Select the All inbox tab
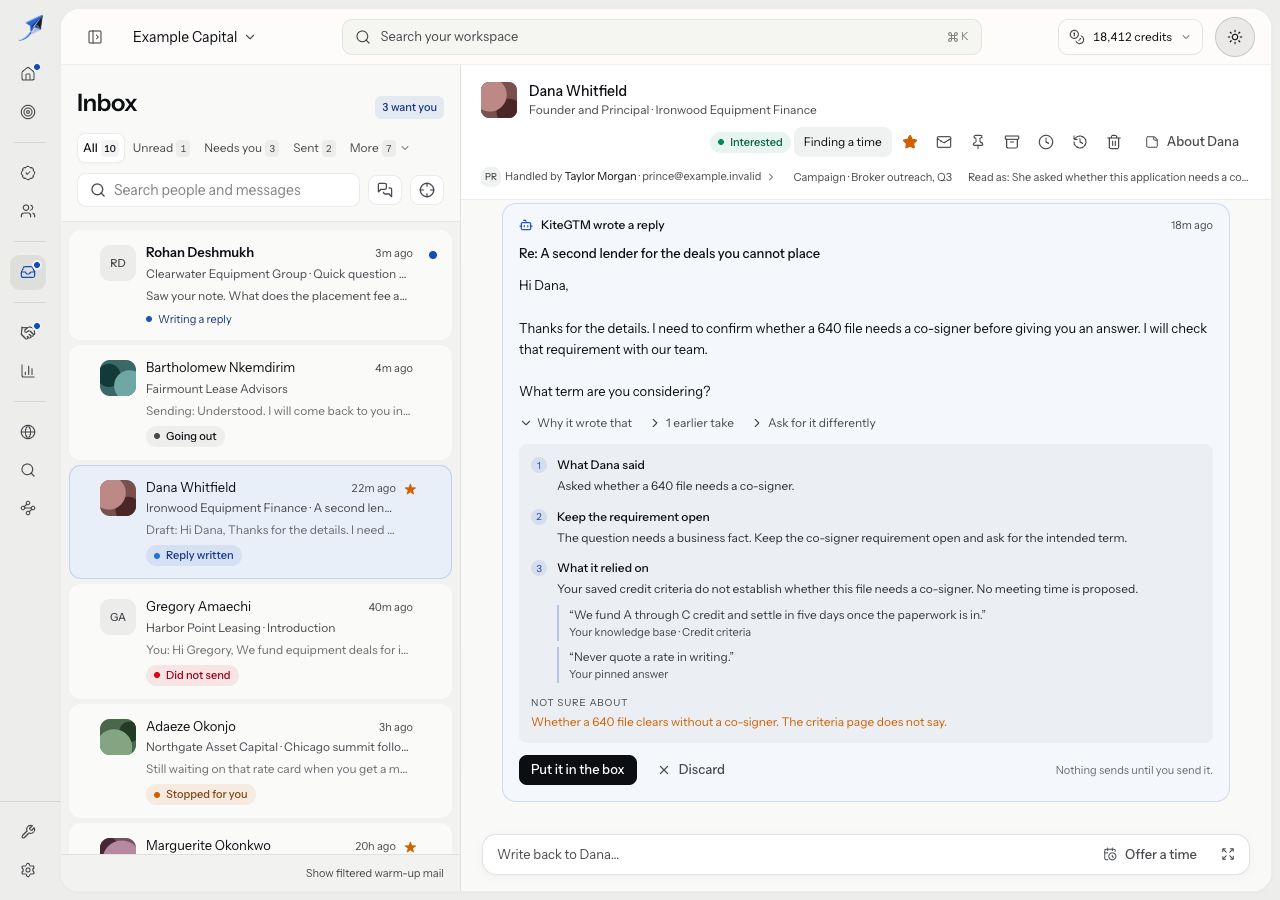Screen dimensions: 1280x900 click(x=100, y=148)
